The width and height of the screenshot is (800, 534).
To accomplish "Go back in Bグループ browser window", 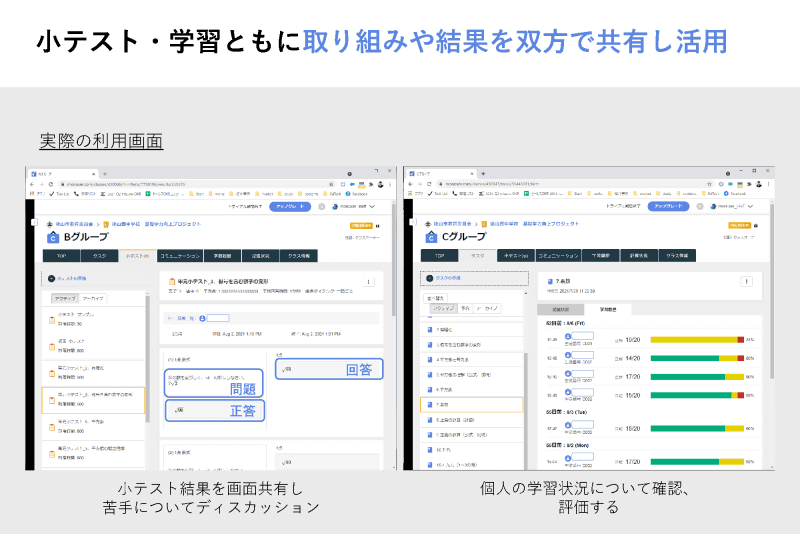I will point(32,184).
